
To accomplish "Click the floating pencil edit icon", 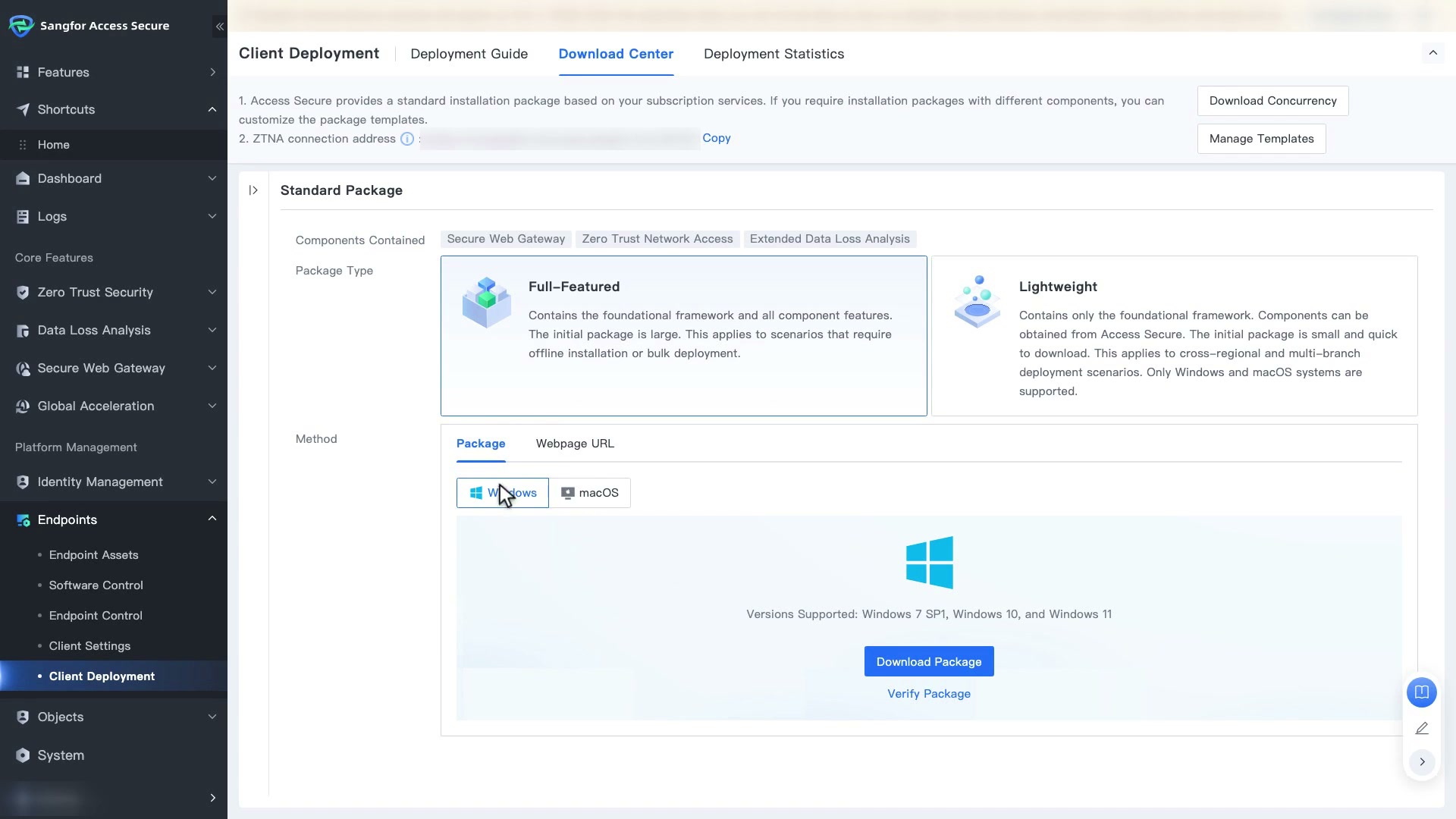I will pyautogui.click(x=1422, y=728).
